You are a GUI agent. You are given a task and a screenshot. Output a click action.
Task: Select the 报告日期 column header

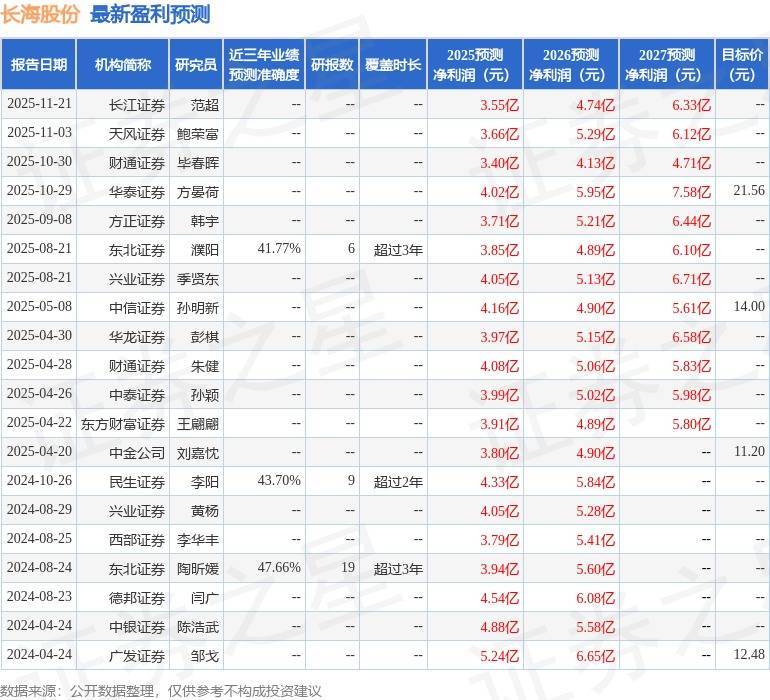tap(39, 65)
